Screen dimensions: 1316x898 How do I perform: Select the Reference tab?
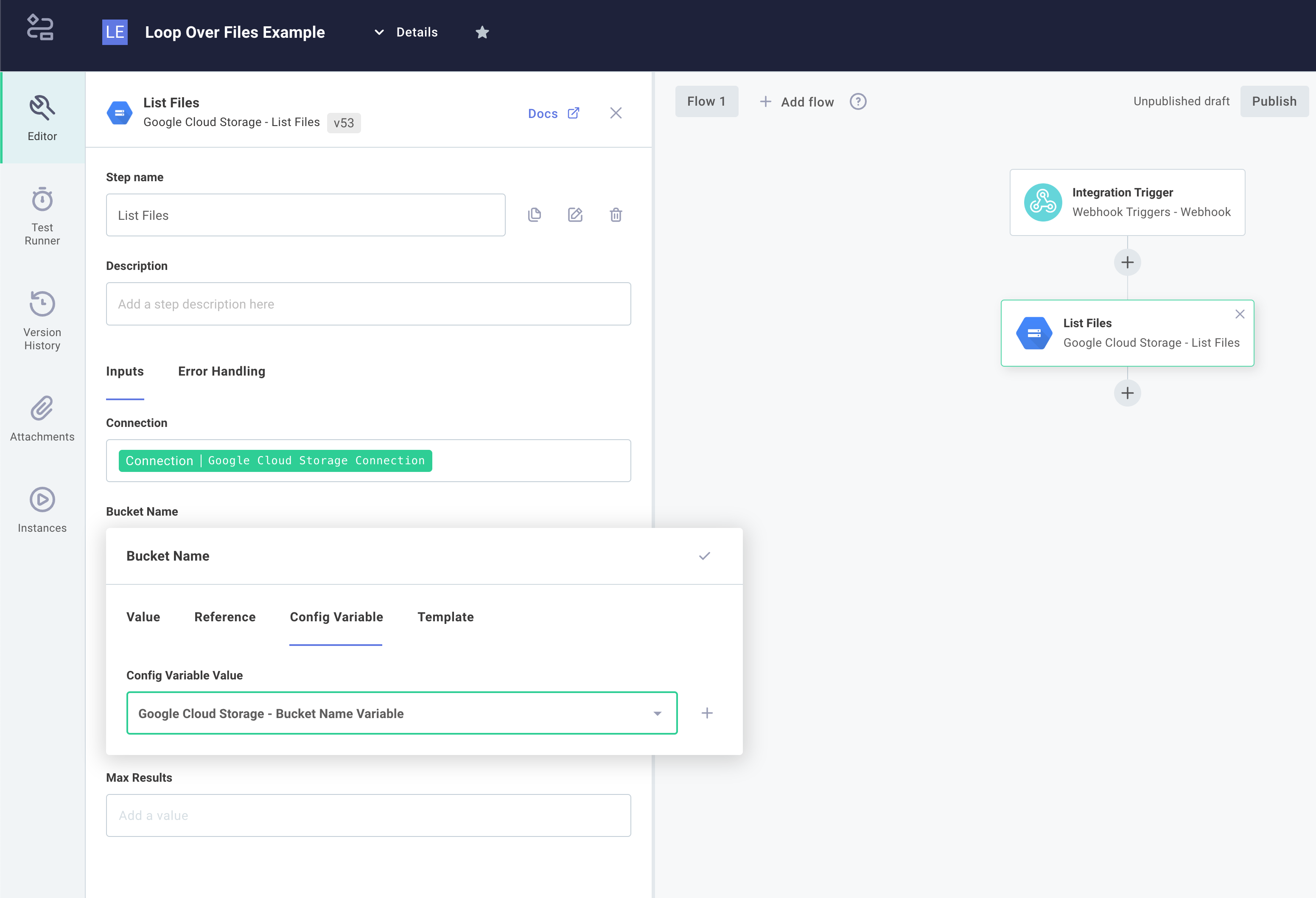pyautogui.click(x=225, y=616)
